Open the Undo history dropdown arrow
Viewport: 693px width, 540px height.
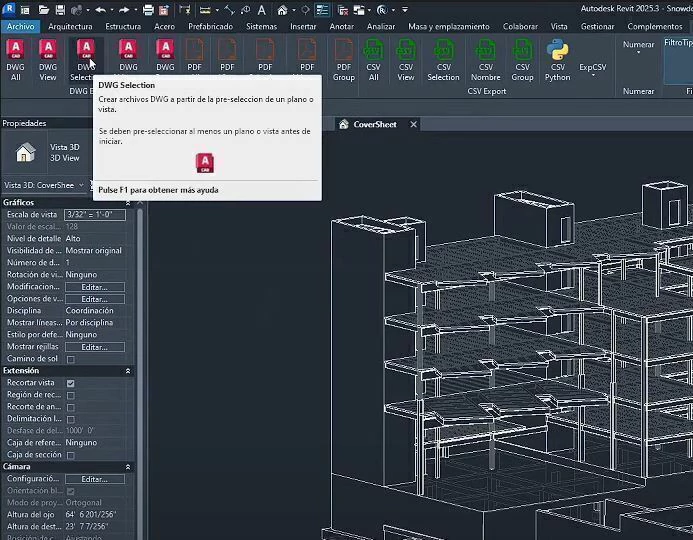coord(111,10)
